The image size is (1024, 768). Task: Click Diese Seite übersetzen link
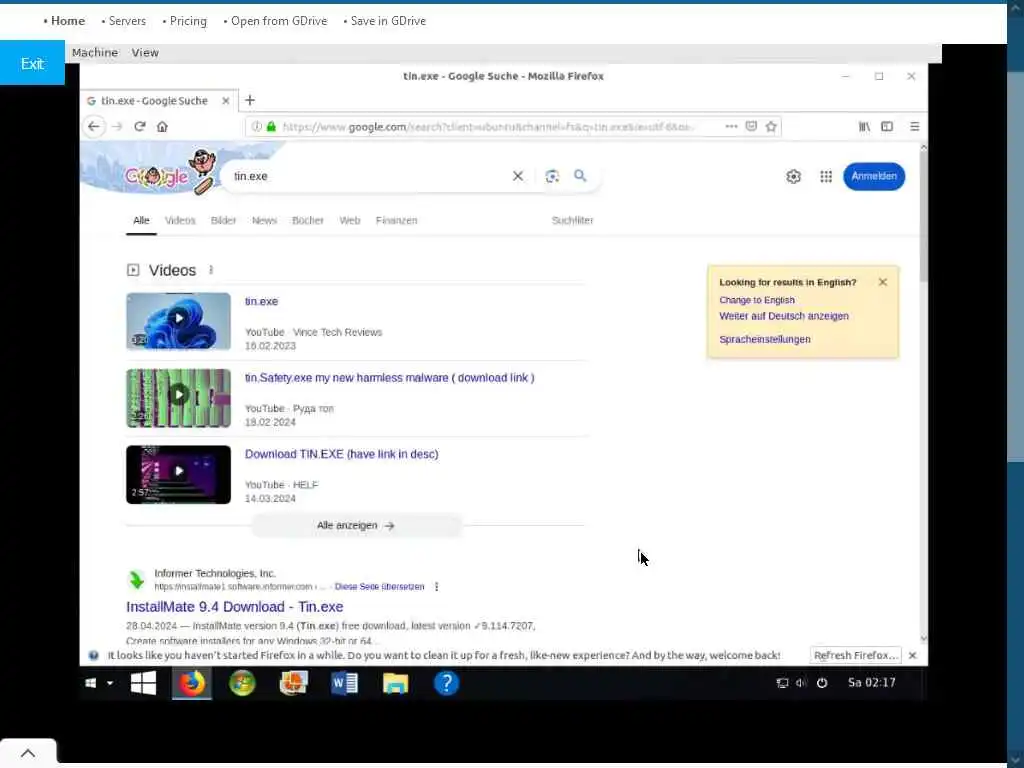click(x=379, y=587)
